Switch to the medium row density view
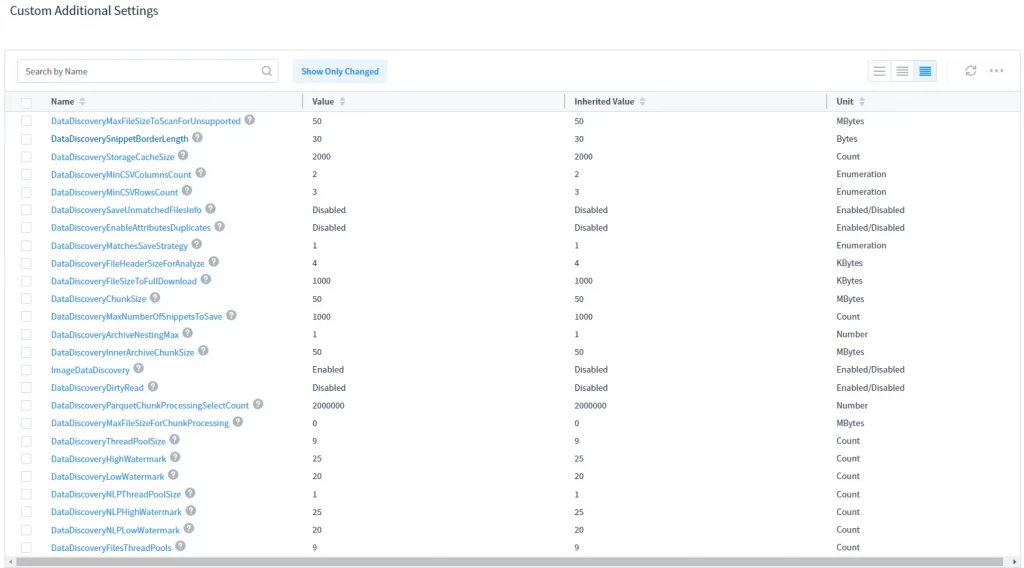The width and height of the screenshot is (1024, 568). coord(903,71)
